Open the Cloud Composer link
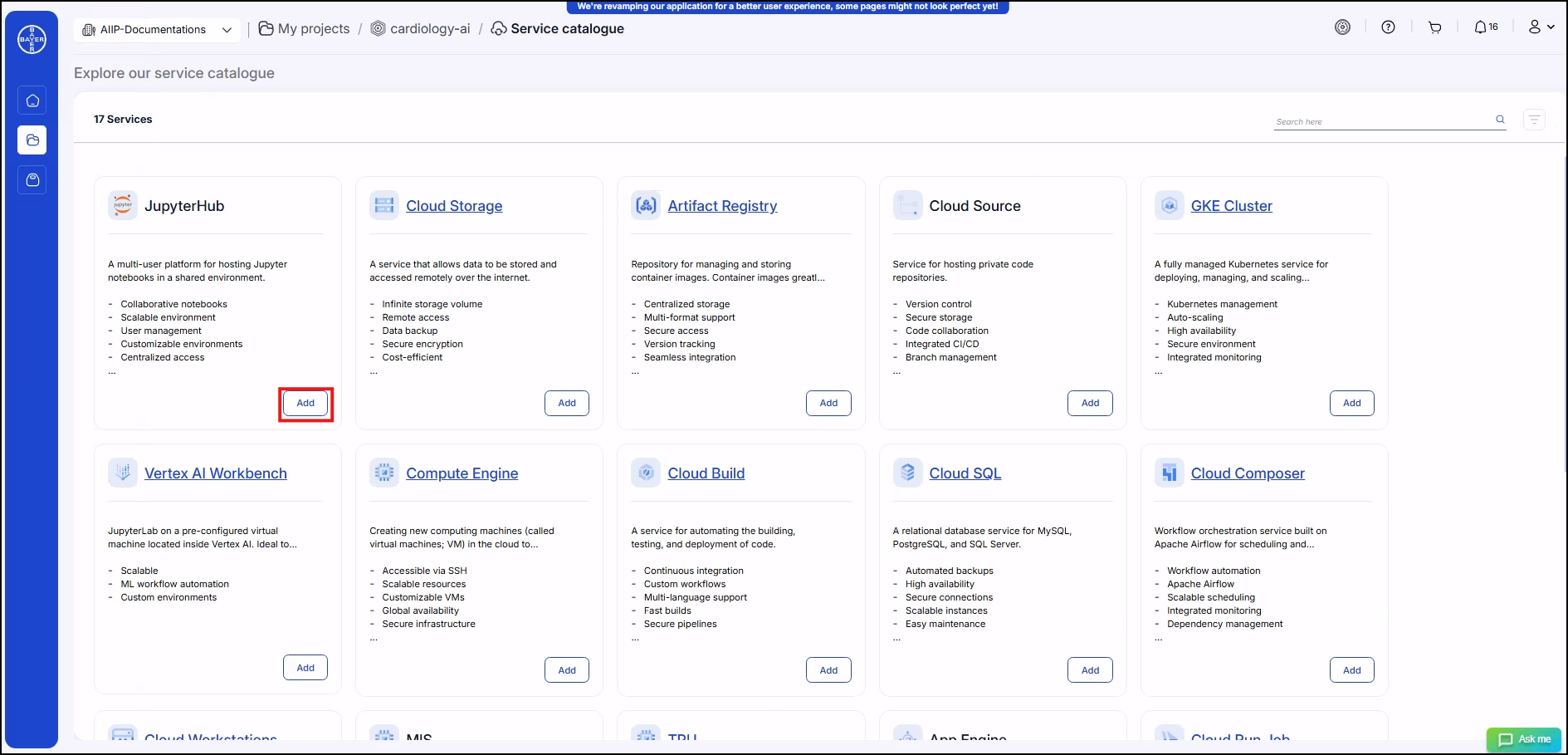1568x755 pixels. tap(1248, 473)
